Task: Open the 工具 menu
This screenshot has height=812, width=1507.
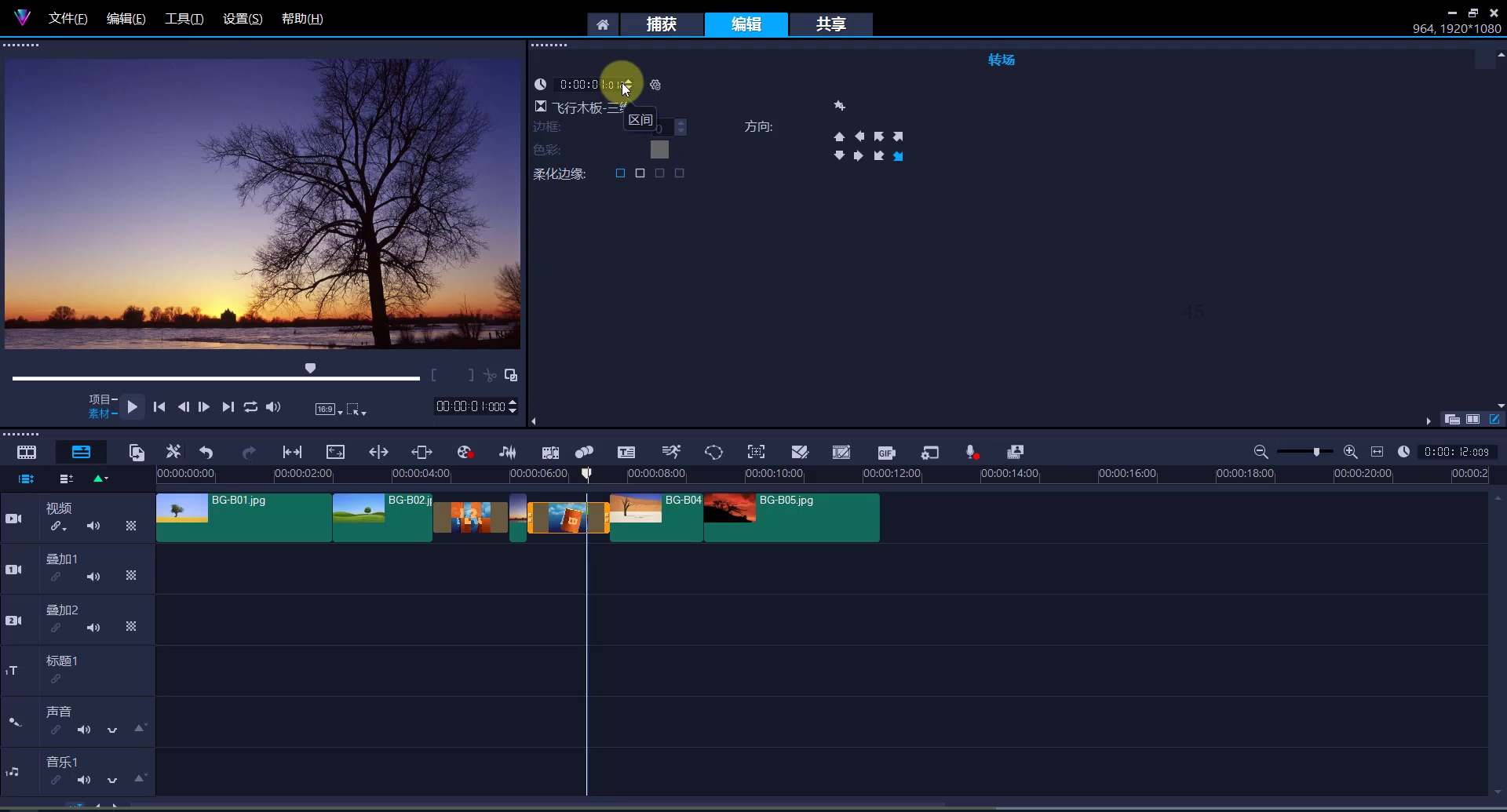Action: click(184, 19)
